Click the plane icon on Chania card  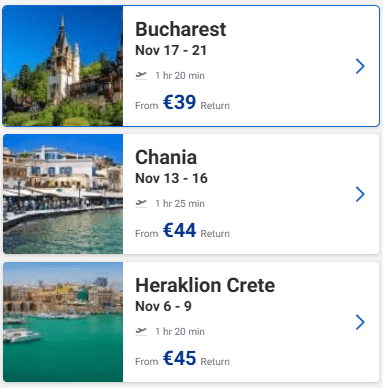[x=141, y=203]
